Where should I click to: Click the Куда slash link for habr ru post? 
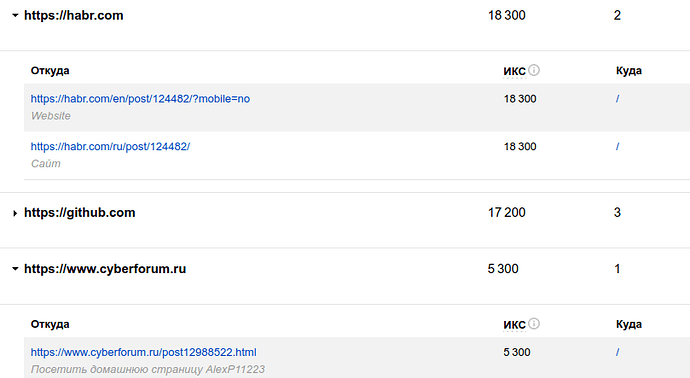click(x=617, y=146)
